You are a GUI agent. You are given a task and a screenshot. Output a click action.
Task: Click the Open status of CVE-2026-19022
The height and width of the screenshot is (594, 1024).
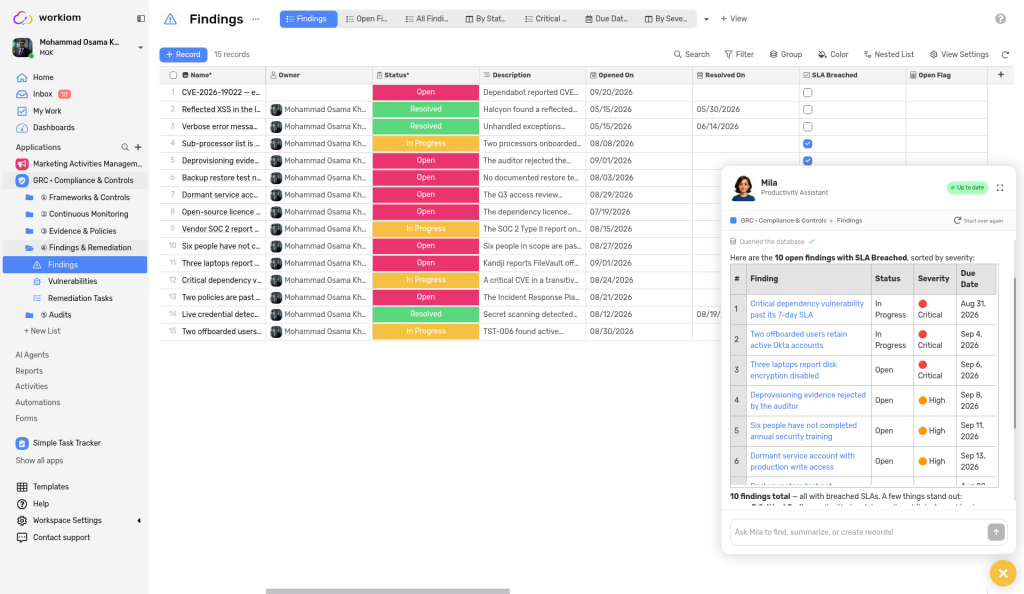pos(426,92)
